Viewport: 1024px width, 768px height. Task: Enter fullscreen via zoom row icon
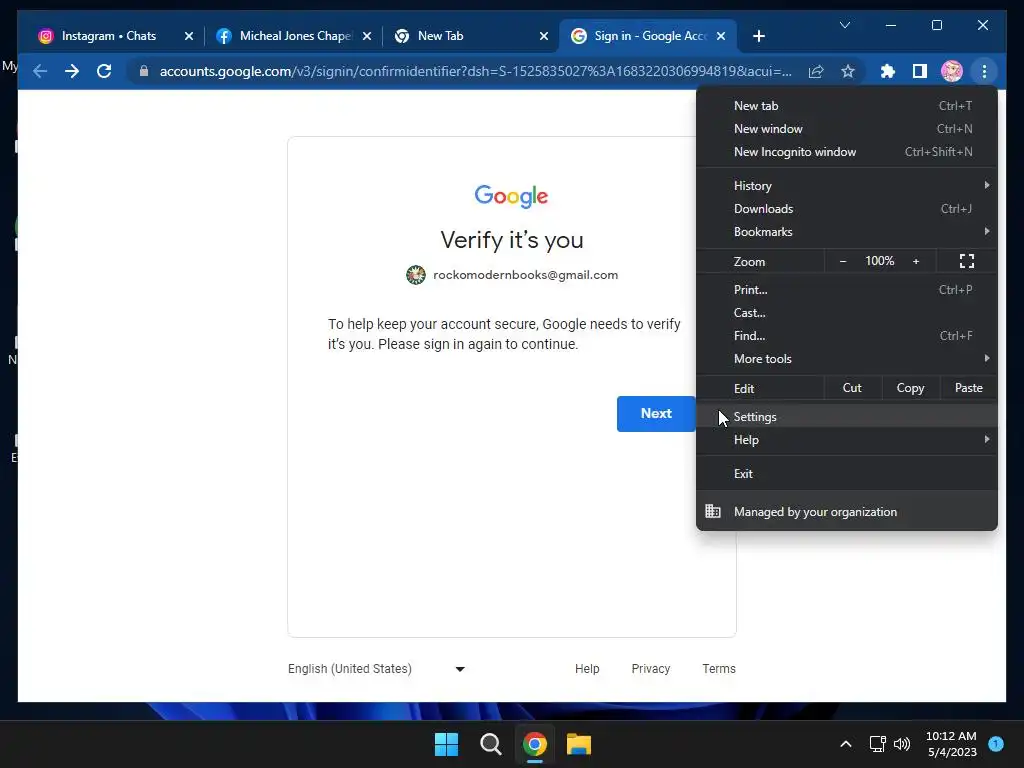click(x=967, y=261)
